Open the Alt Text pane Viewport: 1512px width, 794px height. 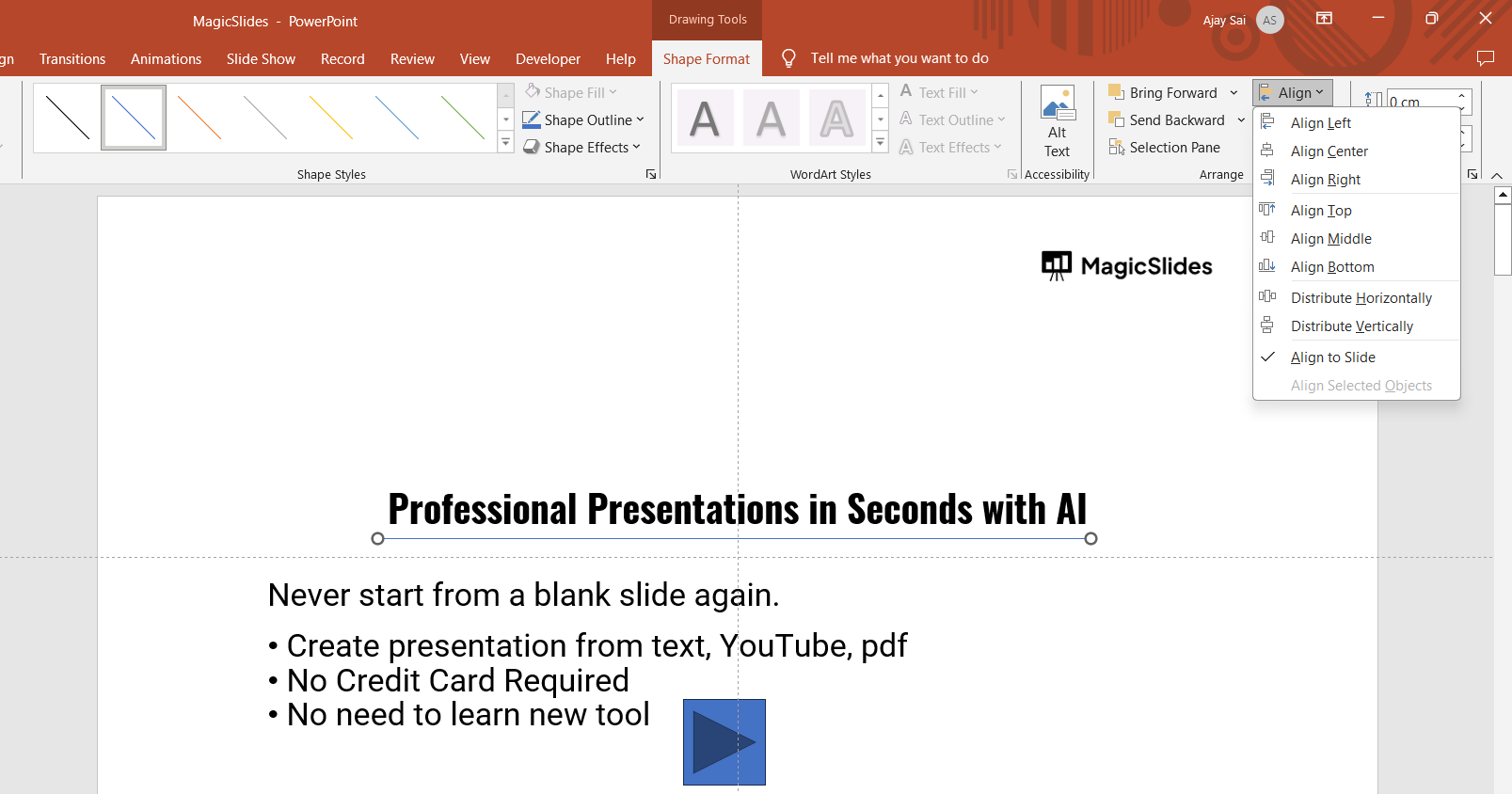1058,123
